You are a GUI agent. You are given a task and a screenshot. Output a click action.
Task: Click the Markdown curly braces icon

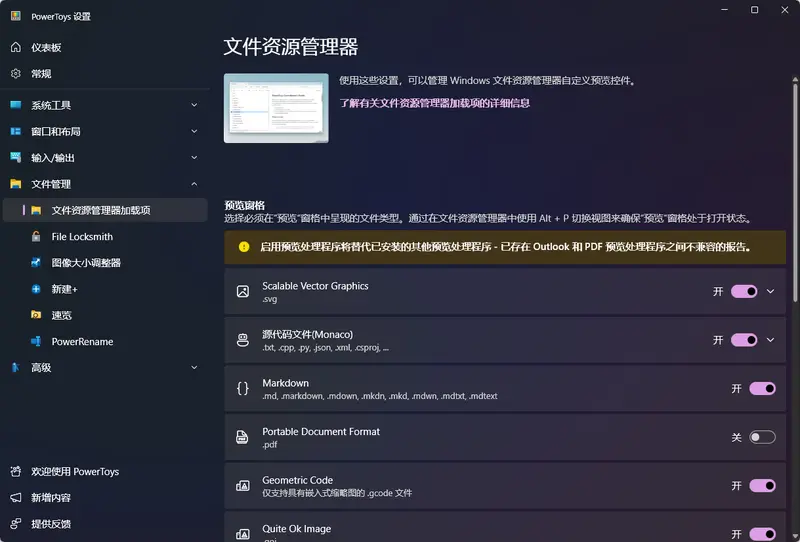click(243, 388)
